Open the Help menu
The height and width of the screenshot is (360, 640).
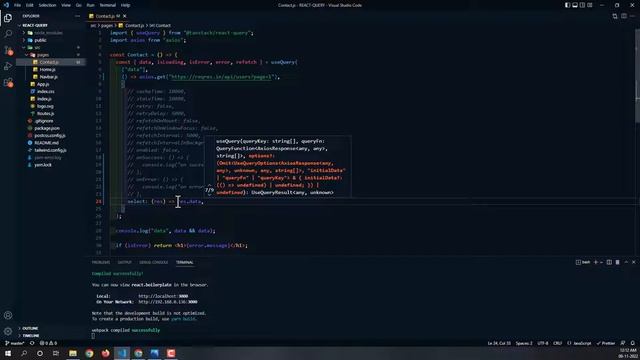pyautogui.click(x=125, y=5)
